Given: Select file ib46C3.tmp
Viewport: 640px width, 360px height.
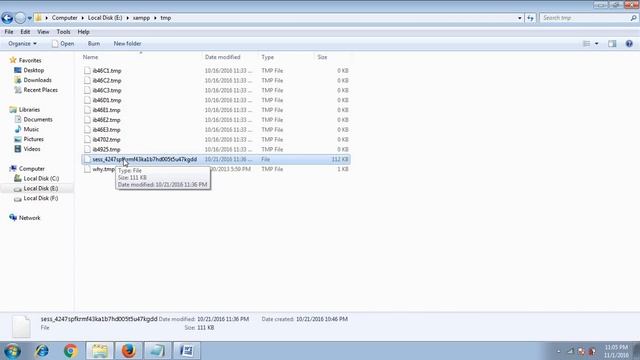Looking at the screenshot, I should [x=107, y=90].
